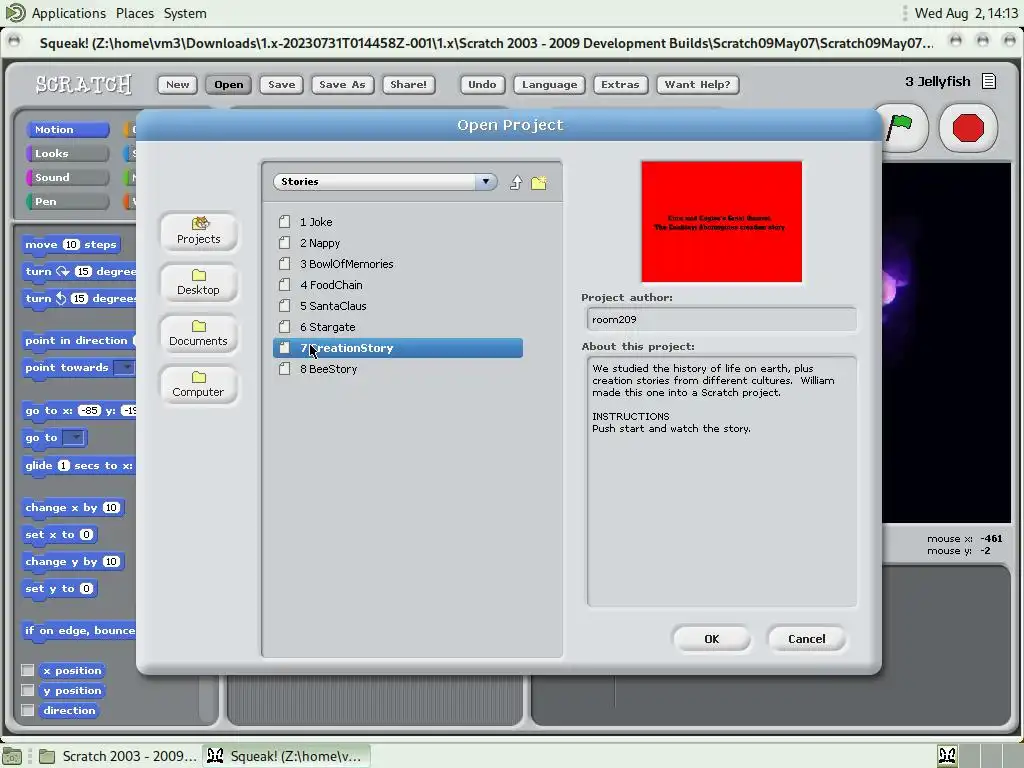Click the set x to 0 block
Image resolution: width=1024 pixels, height=768 pixels.
tap(59, 534)
